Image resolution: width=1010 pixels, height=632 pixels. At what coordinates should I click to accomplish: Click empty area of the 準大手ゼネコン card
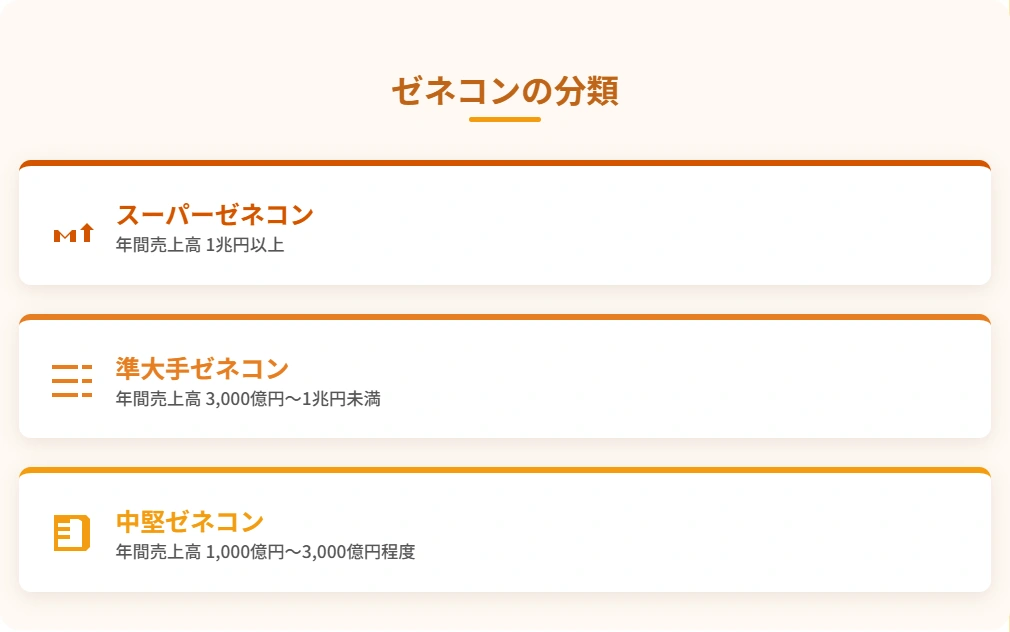pyautogui.click(x=644, y=379)
